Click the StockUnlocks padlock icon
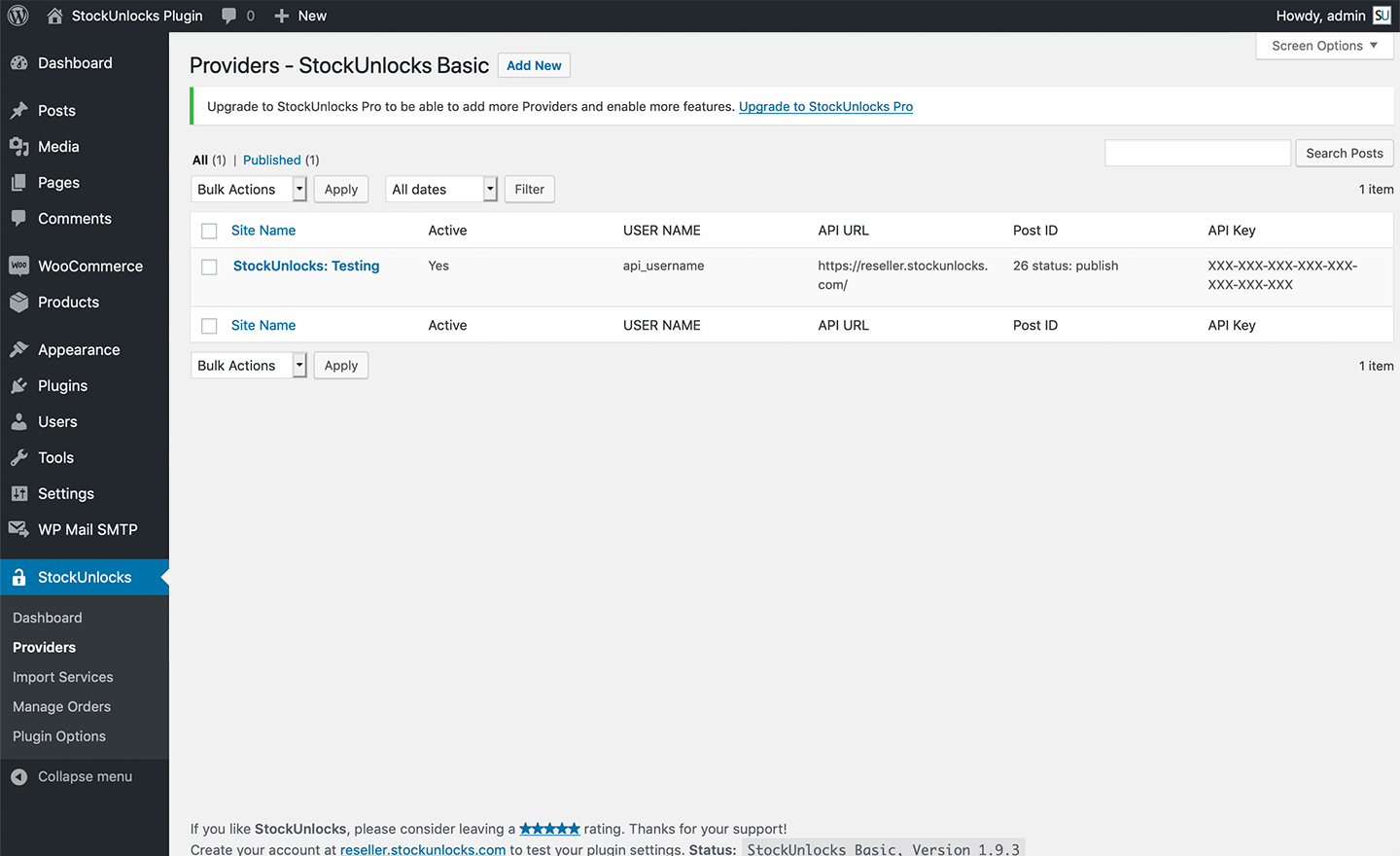 click(18, 578)
